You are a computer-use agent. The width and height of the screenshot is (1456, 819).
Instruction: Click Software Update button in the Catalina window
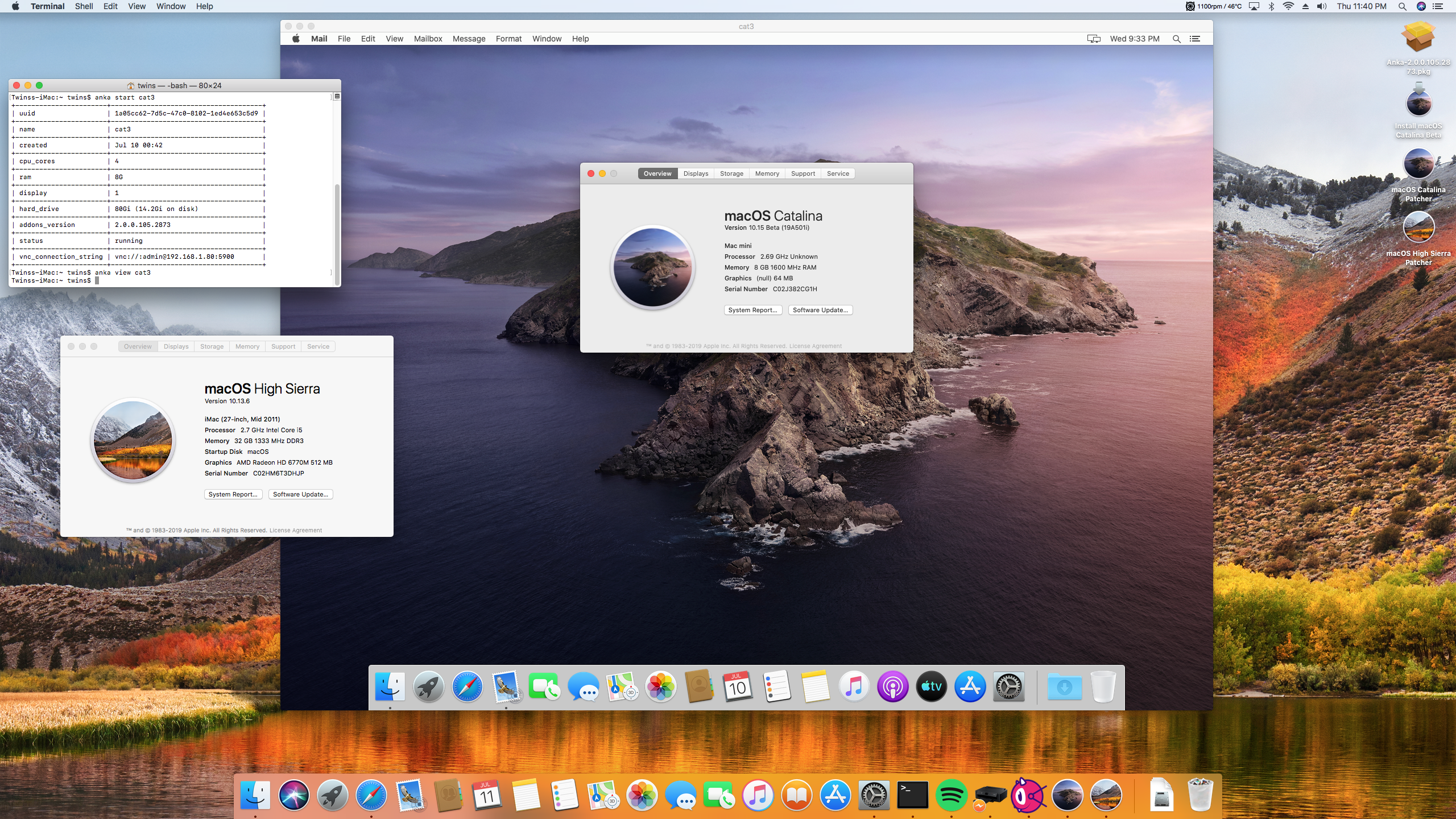tap(820, 310)
